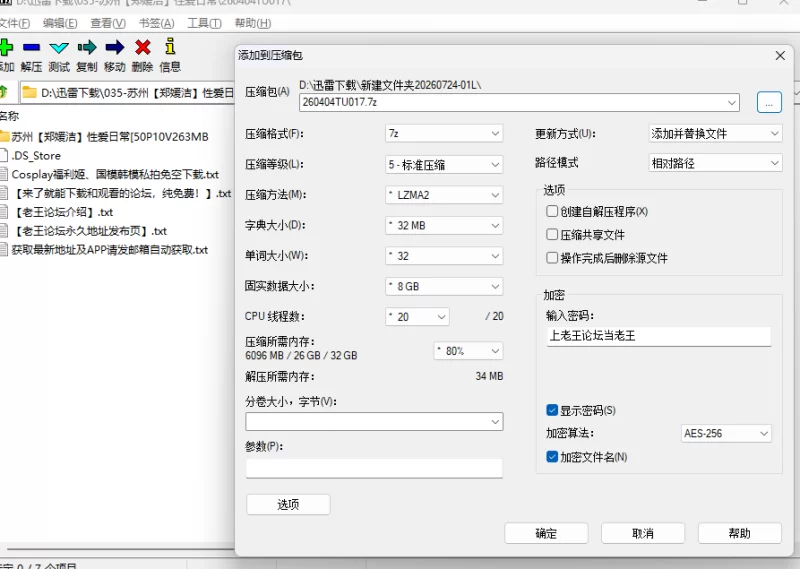
Task: Click the up-folder arrow beside address bar
Action: (4, 92)
